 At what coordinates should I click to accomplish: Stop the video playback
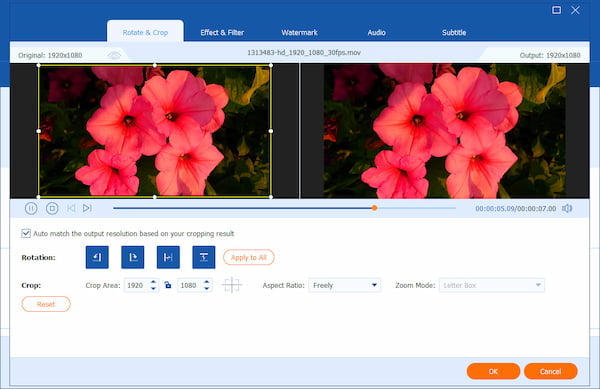coord(52,208)
